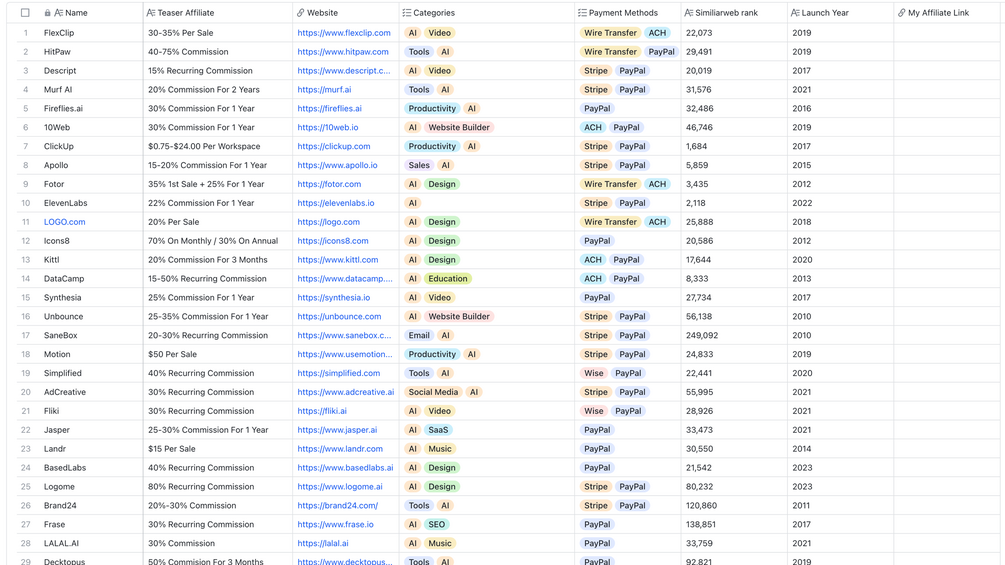Open the jasper.ai link
Viewport: 1005px width, 565px height.
coord(337,430)
